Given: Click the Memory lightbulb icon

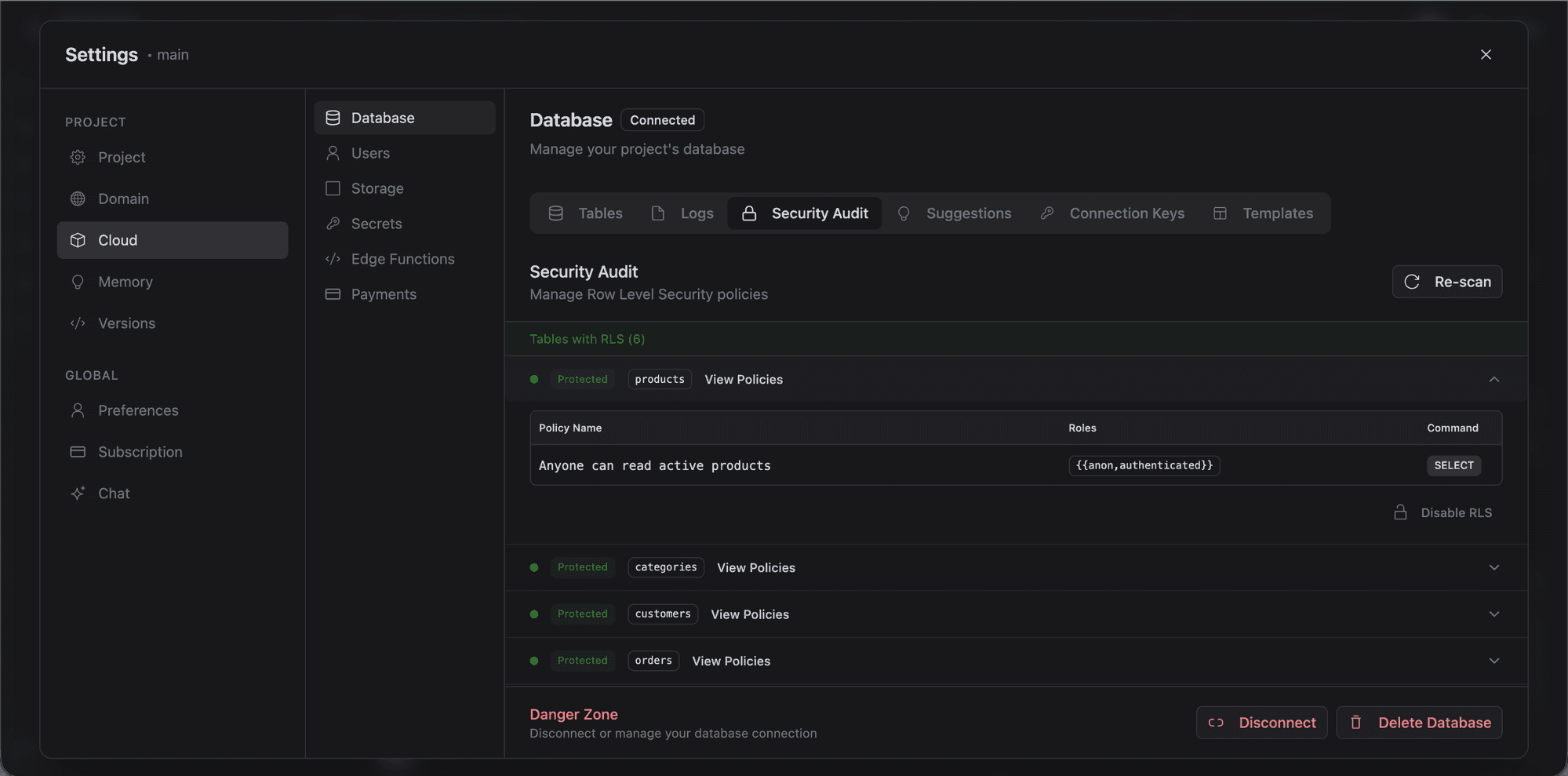Looking at the screenshot, I should tap(78, 282).
